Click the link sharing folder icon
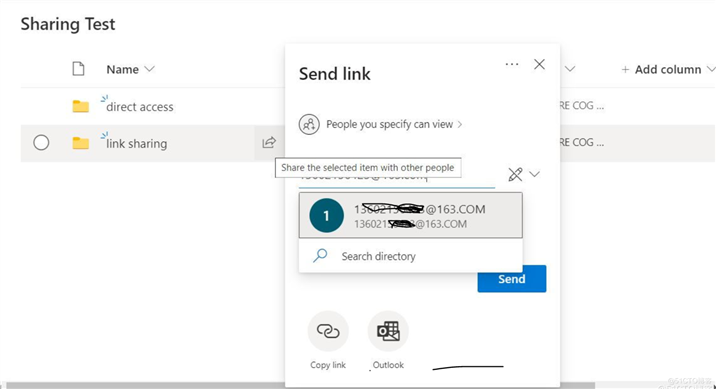This screenshot has height=389, width=716. pos(81,143)
